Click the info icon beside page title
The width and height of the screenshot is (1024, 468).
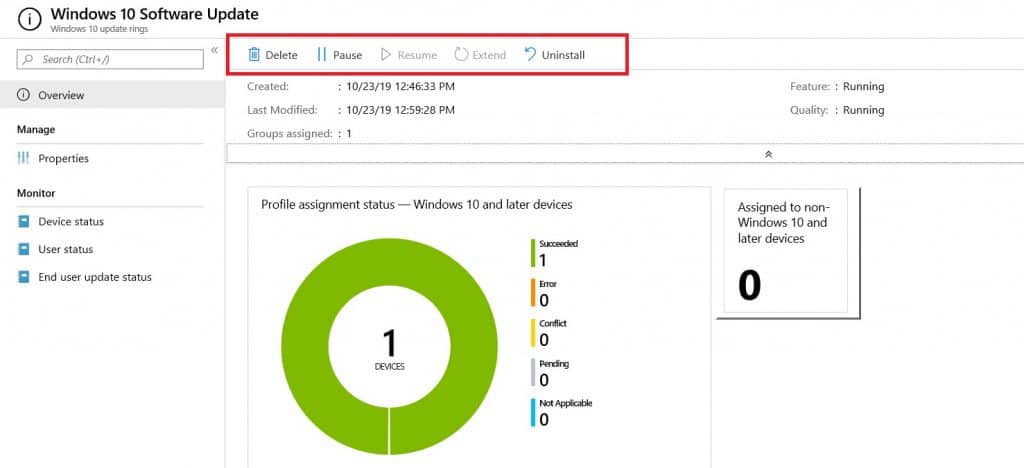point(29,20)
